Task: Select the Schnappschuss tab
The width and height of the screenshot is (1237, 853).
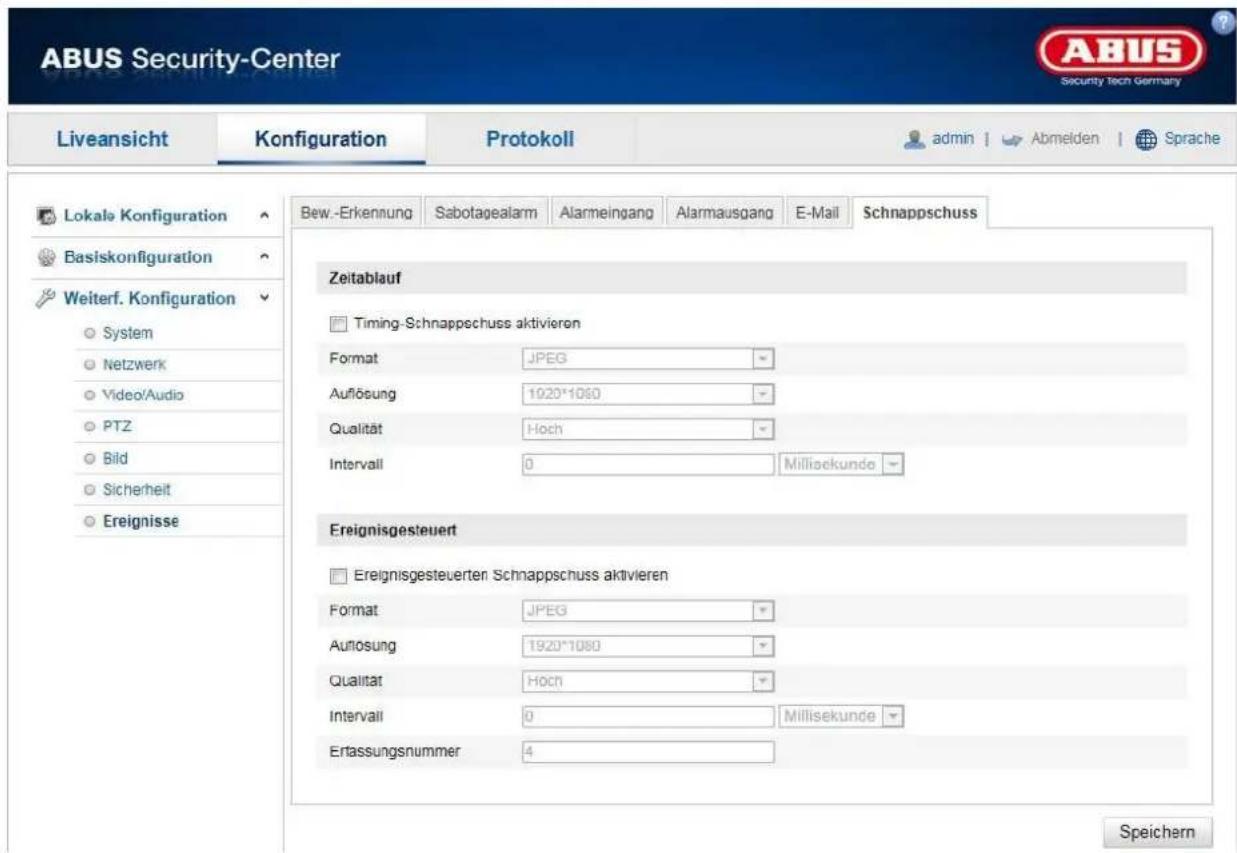Action: (920, 212)
